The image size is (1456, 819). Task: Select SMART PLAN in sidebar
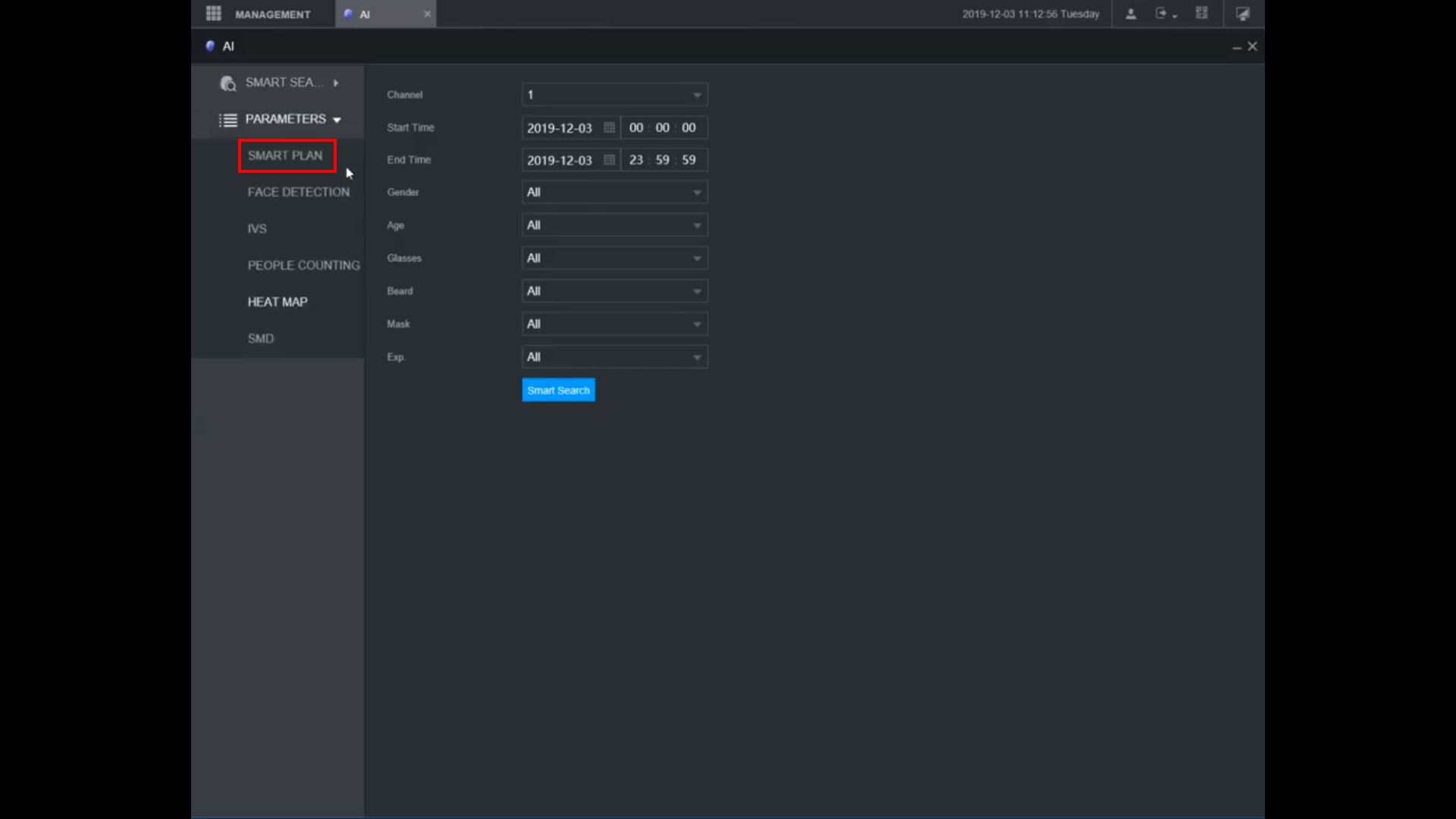pos(285,155)
